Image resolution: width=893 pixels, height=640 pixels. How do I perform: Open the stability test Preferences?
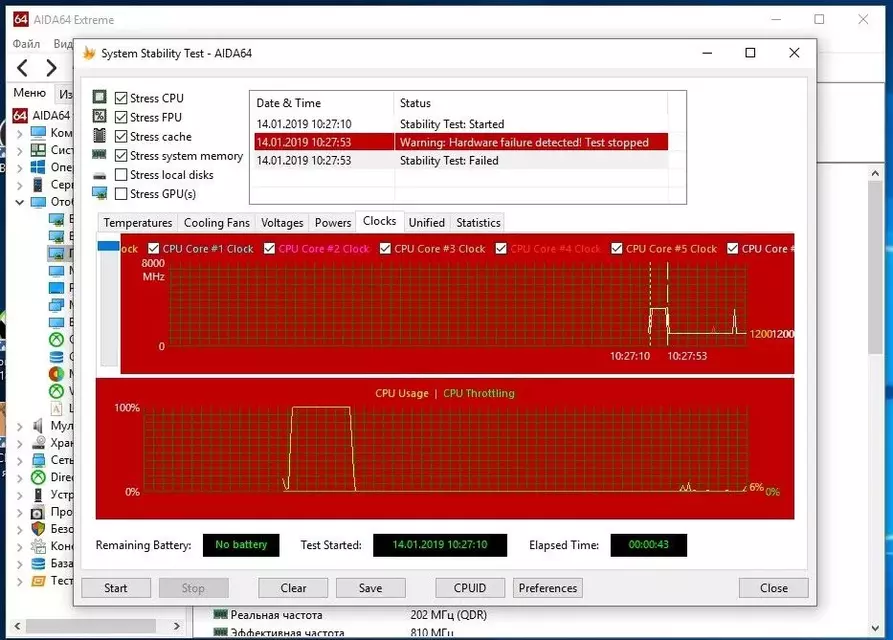[x=548, y=588]
